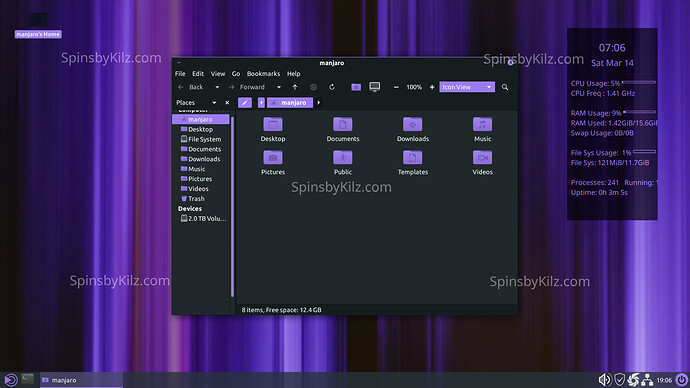Click the sidebar vertical scrollbar
This screenshot has height=388, width=690.
(232, 207)
